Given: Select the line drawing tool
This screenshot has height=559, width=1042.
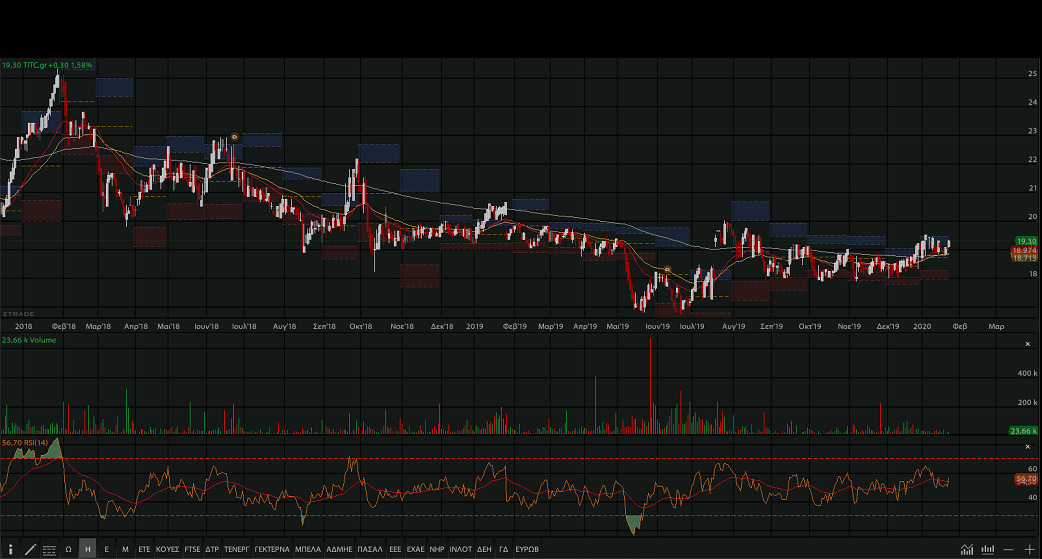Looking at the screenshot, I should point(30,549).
